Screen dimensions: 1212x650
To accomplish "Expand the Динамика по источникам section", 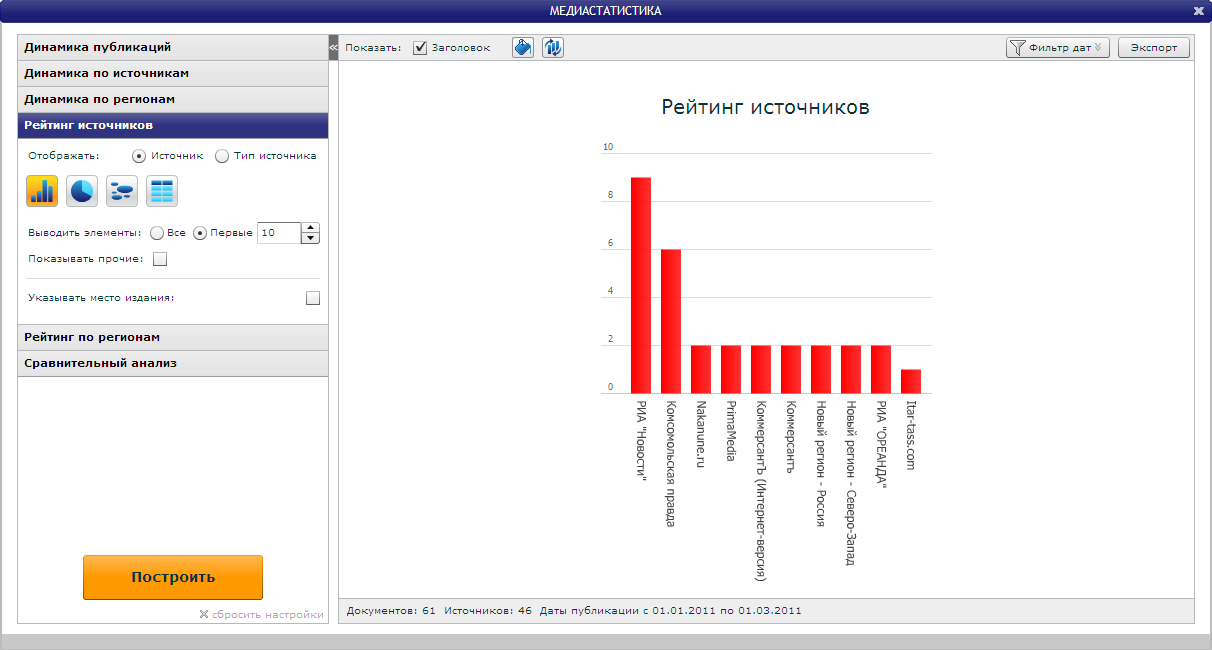I will (x=173, y=73).
